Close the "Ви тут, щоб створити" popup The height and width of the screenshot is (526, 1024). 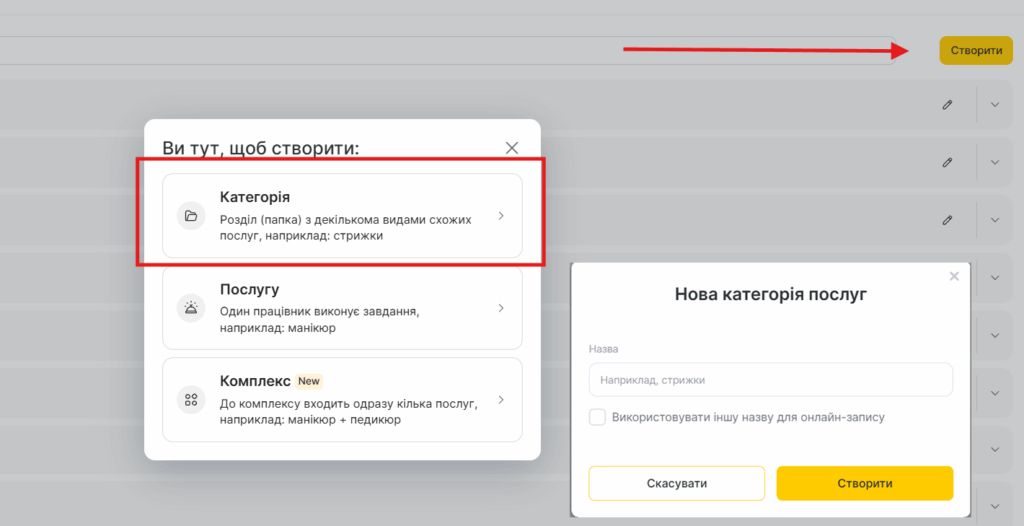point(512,148)
